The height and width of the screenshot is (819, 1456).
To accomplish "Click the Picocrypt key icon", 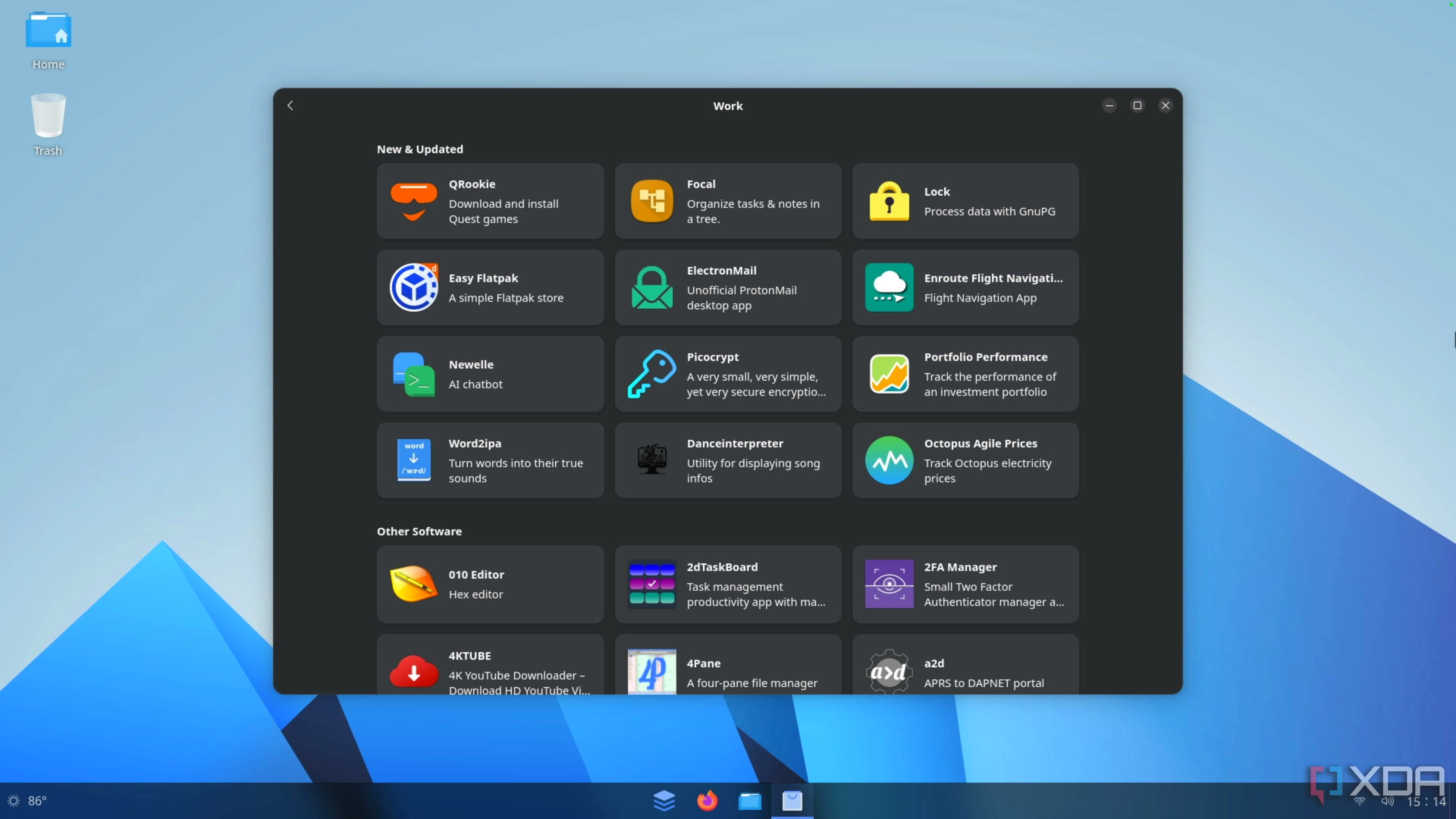I will point(652,374).
